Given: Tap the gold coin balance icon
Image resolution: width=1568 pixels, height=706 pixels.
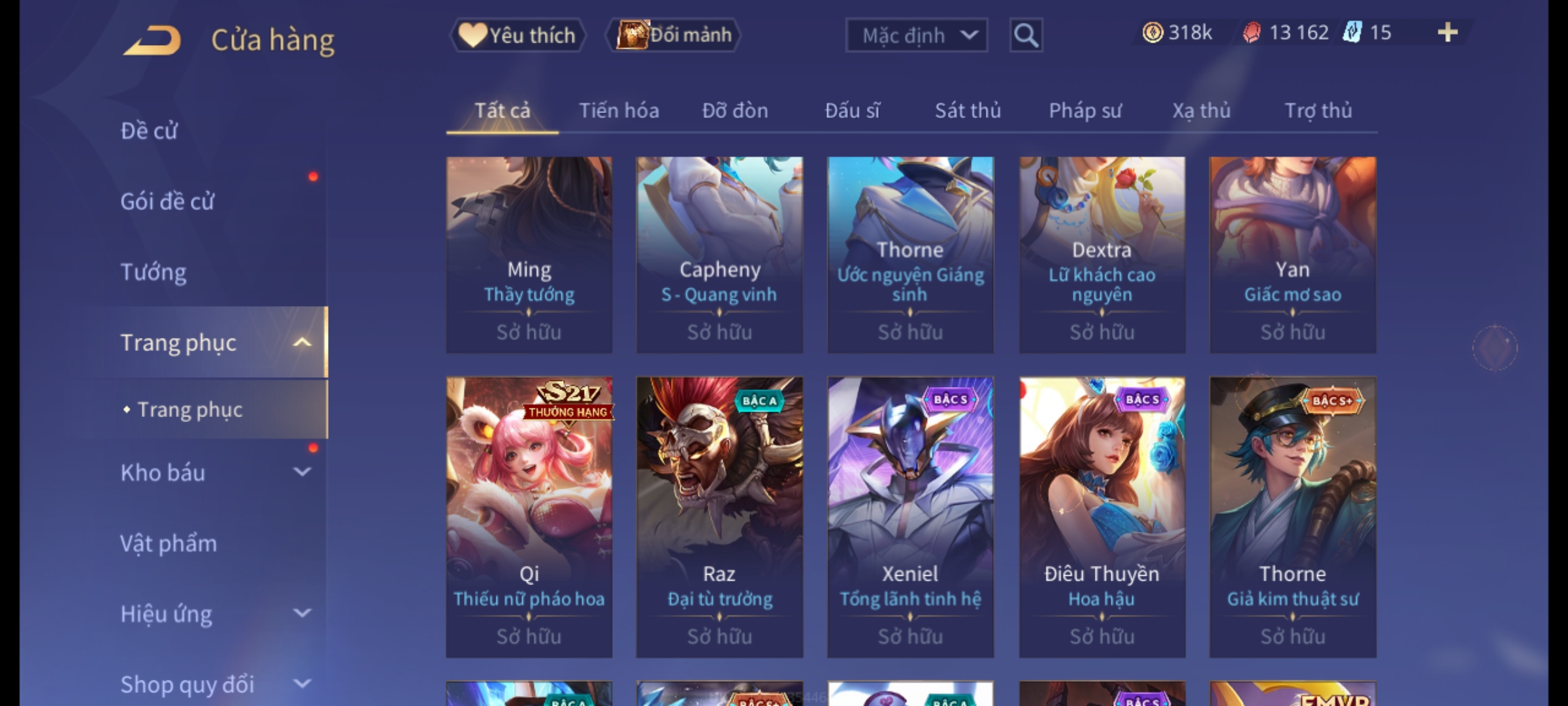Looking at the screenshot, I should pyautogui.click(x=1153, y=33).
